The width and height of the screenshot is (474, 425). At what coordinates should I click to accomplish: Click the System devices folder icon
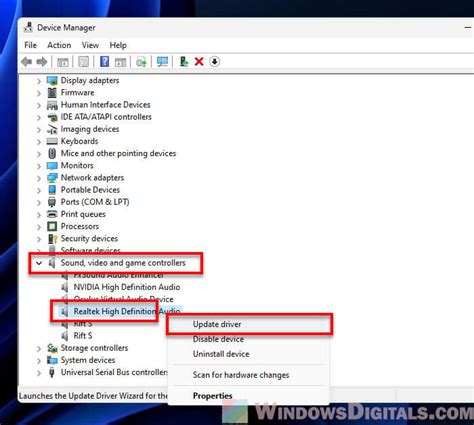pyautogui.click(x=52, y=360)
